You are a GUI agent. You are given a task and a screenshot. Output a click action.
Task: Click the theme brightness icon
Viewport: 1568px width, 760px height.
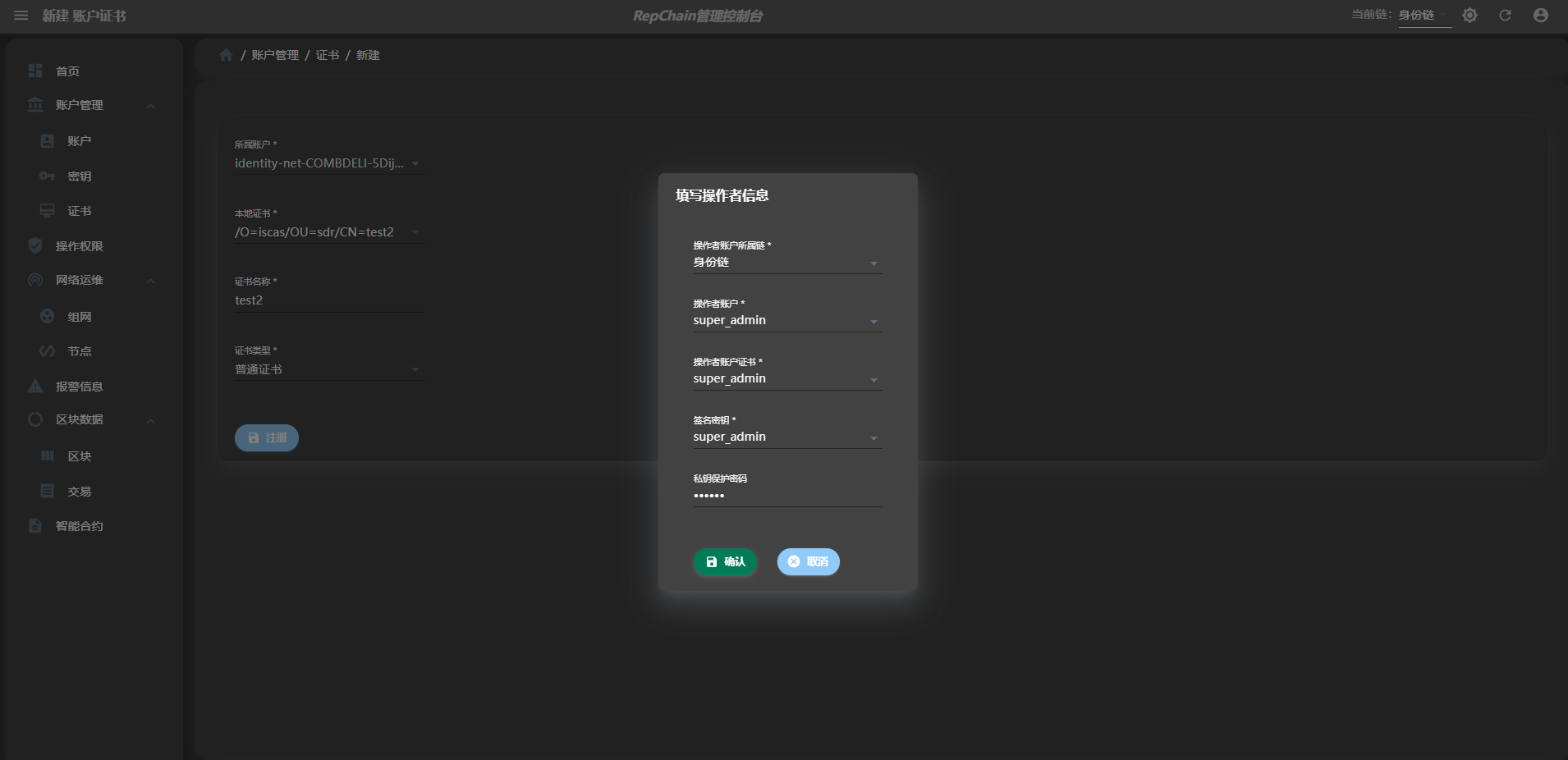[1469, 16]
